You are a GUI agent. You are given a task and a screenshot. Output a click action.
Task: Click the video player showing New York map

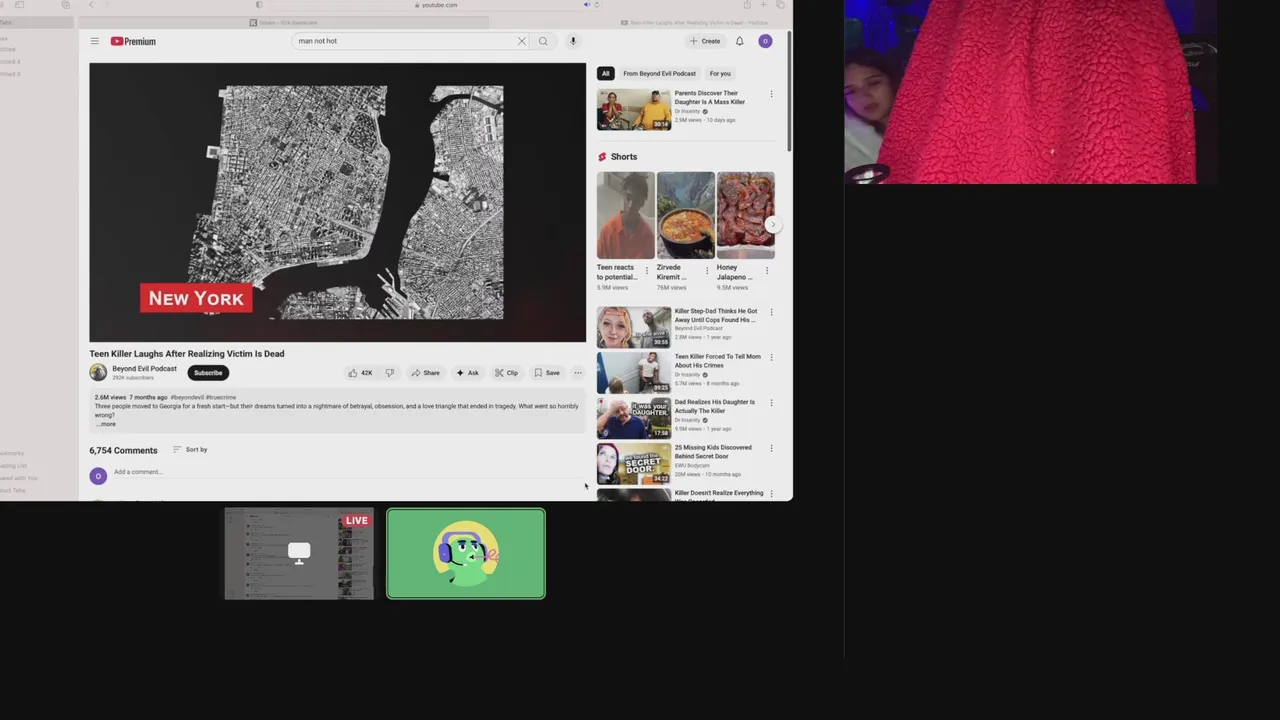click(337, 202)
